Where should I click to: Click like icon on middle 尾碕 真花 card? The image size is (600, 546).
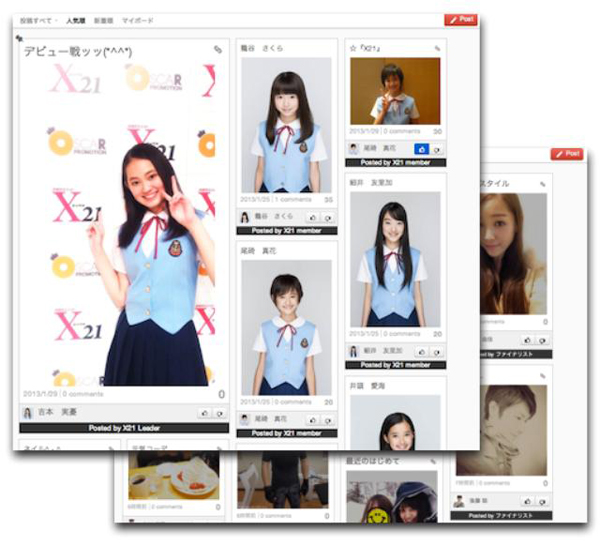coord(312,419)
